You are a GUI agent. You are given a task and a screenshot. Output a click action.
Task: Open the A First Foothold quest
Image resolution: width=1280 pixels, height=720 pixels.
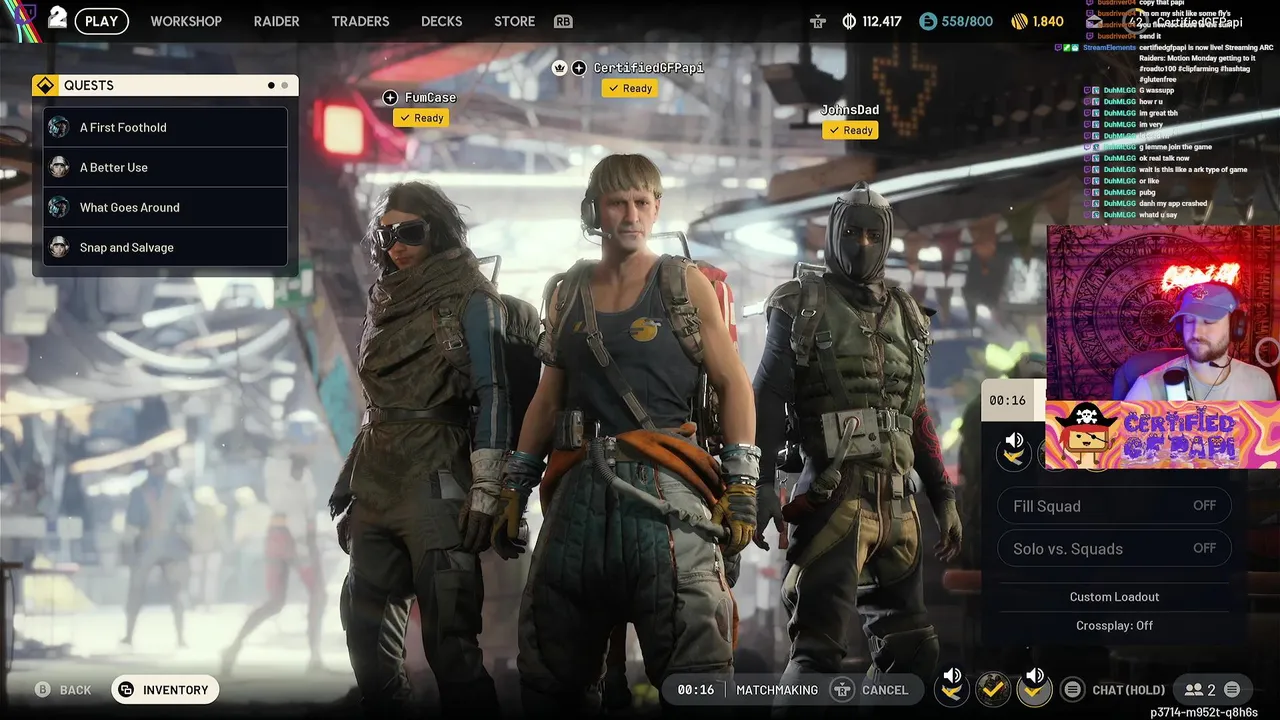pos(165,127)
